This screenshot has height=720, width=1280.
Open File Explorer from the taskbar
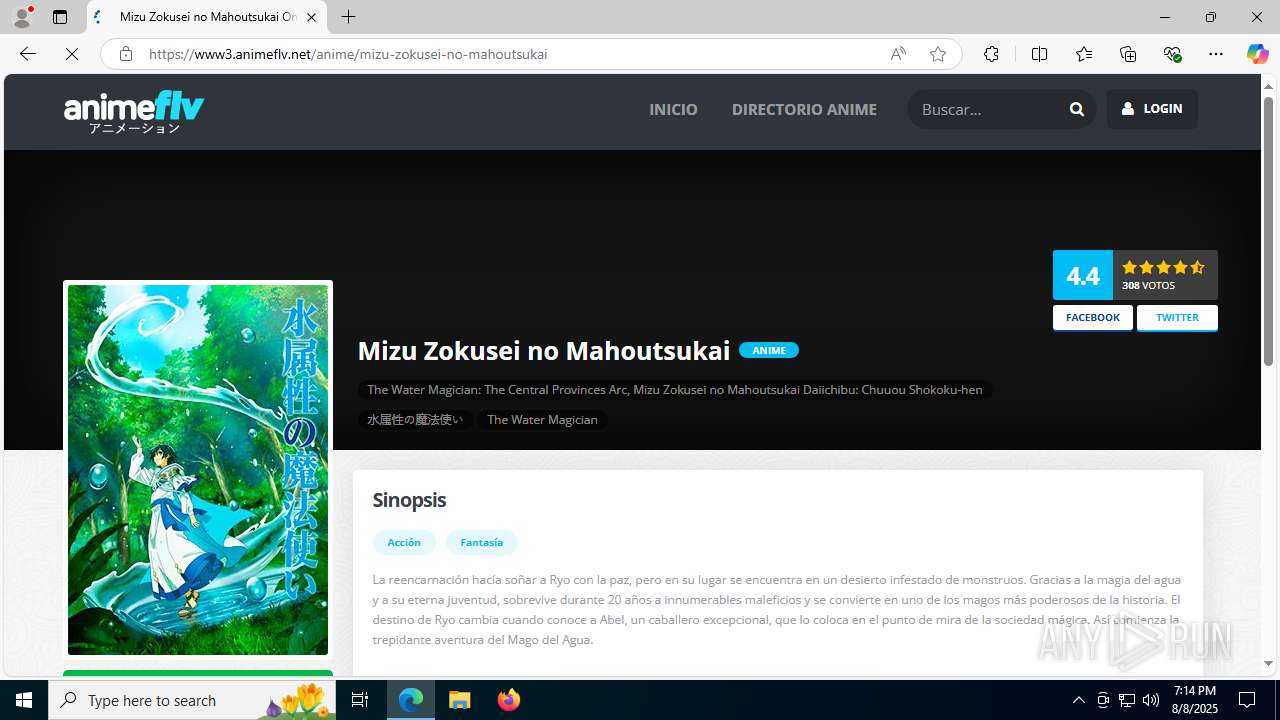[460, 700]
